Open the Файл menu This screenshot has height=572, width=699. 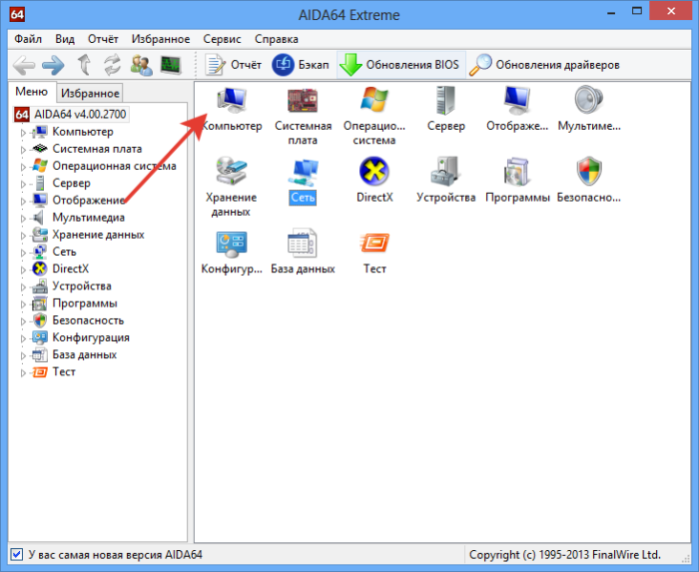click(x=28, y=39)
